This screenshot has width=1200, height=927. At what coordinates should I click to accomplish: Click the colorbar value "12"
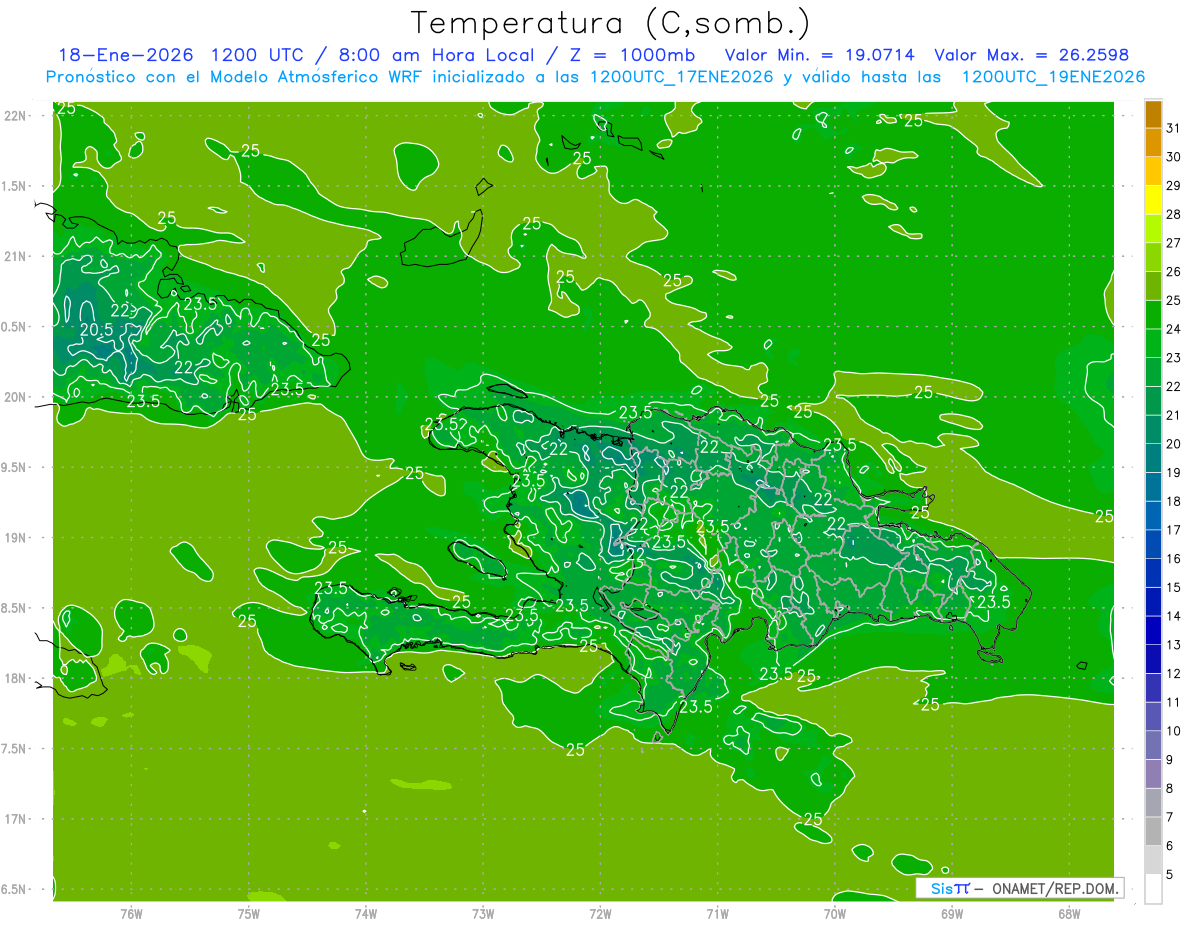pos(1174,673)
